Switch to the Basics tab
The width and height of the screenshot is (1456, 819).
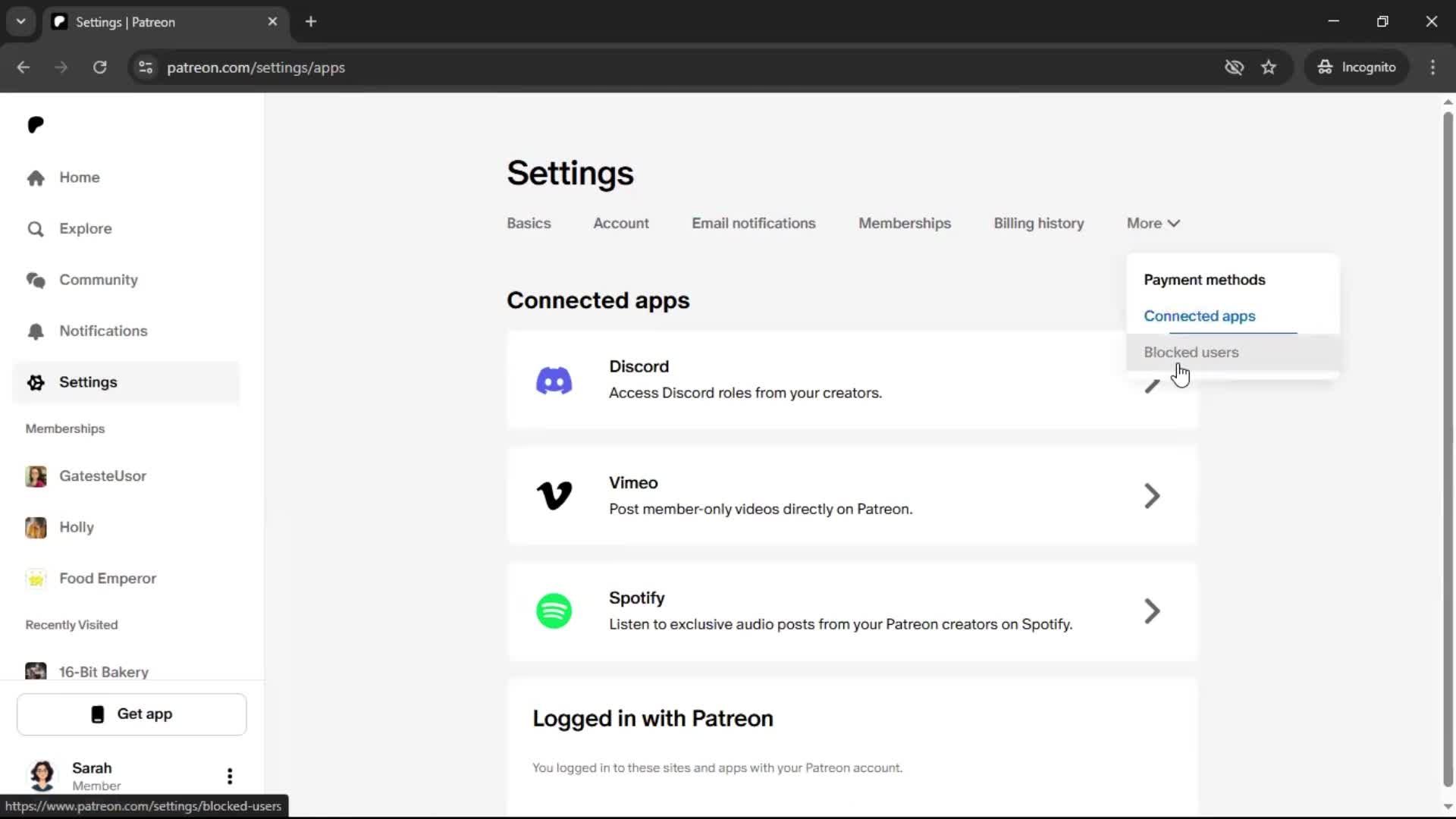coord(529,224)
